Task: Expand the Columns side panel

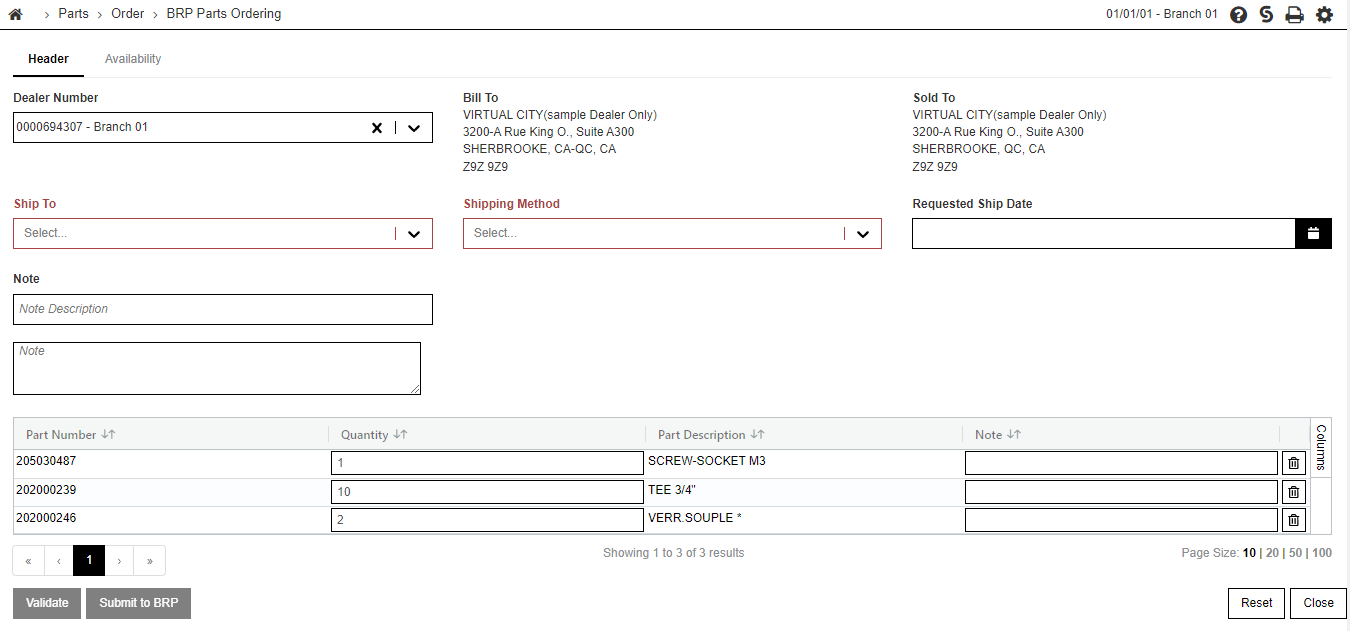Action: pos(1321,447)
